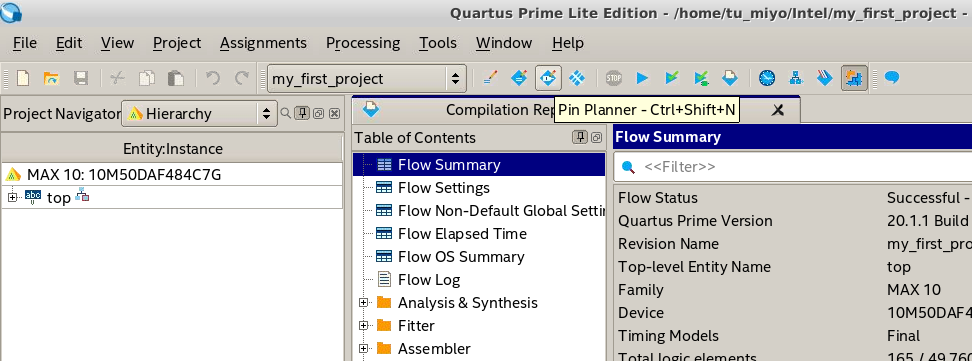Click the blue hierarchy tree toolbar icon
The height and width of the screenshot is (361, 972).
click(796, 78)
